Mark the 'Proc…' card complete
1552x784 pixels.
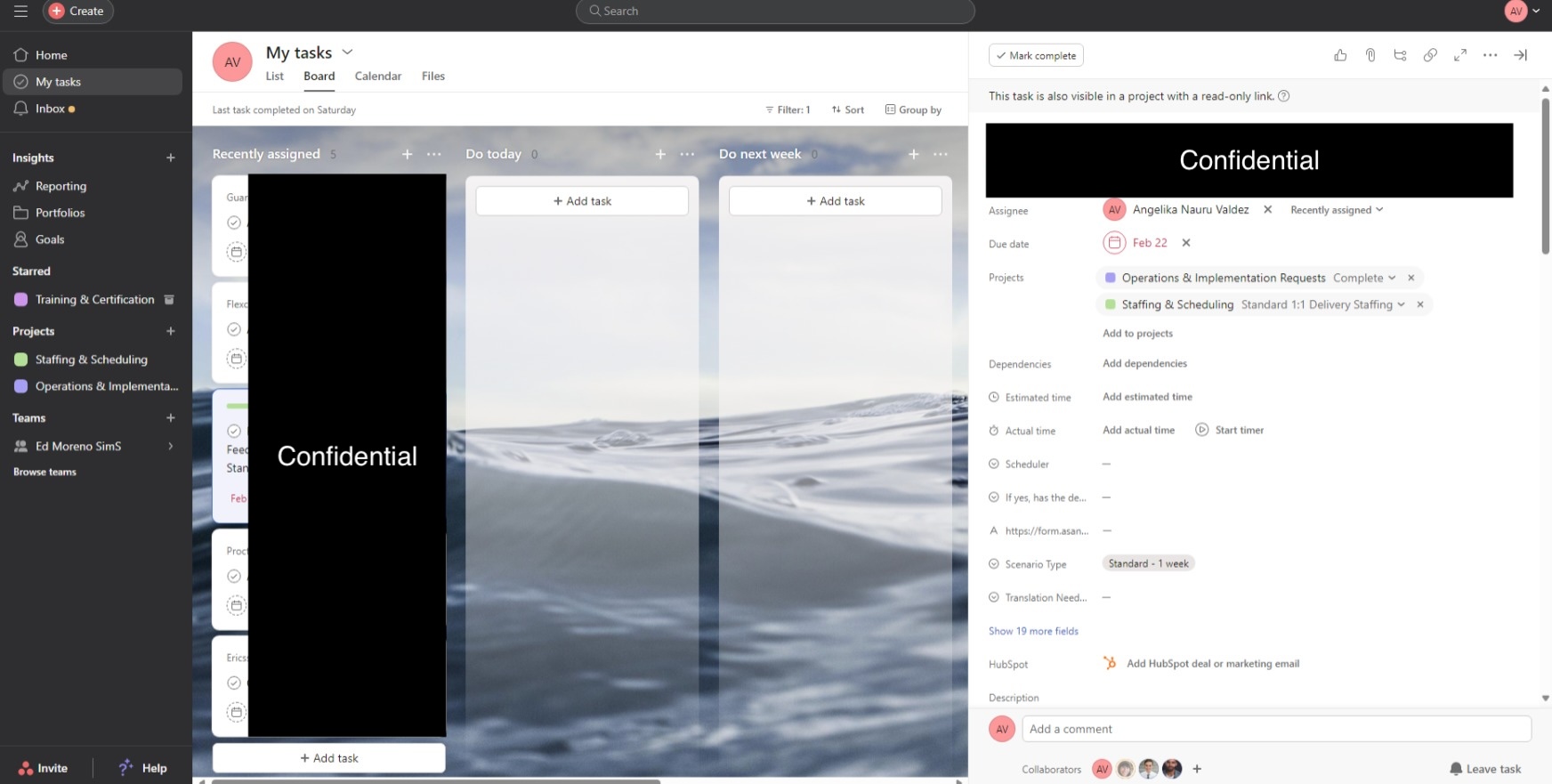[x=234, y=576]
